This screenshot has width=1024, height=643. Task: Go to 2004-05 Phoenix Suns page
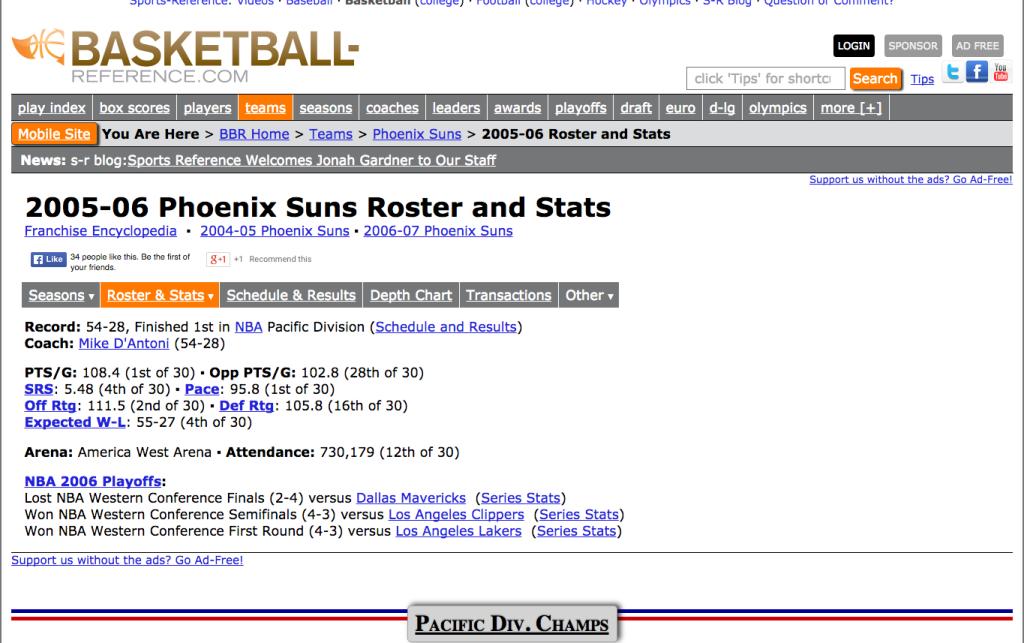coord(274,230)
